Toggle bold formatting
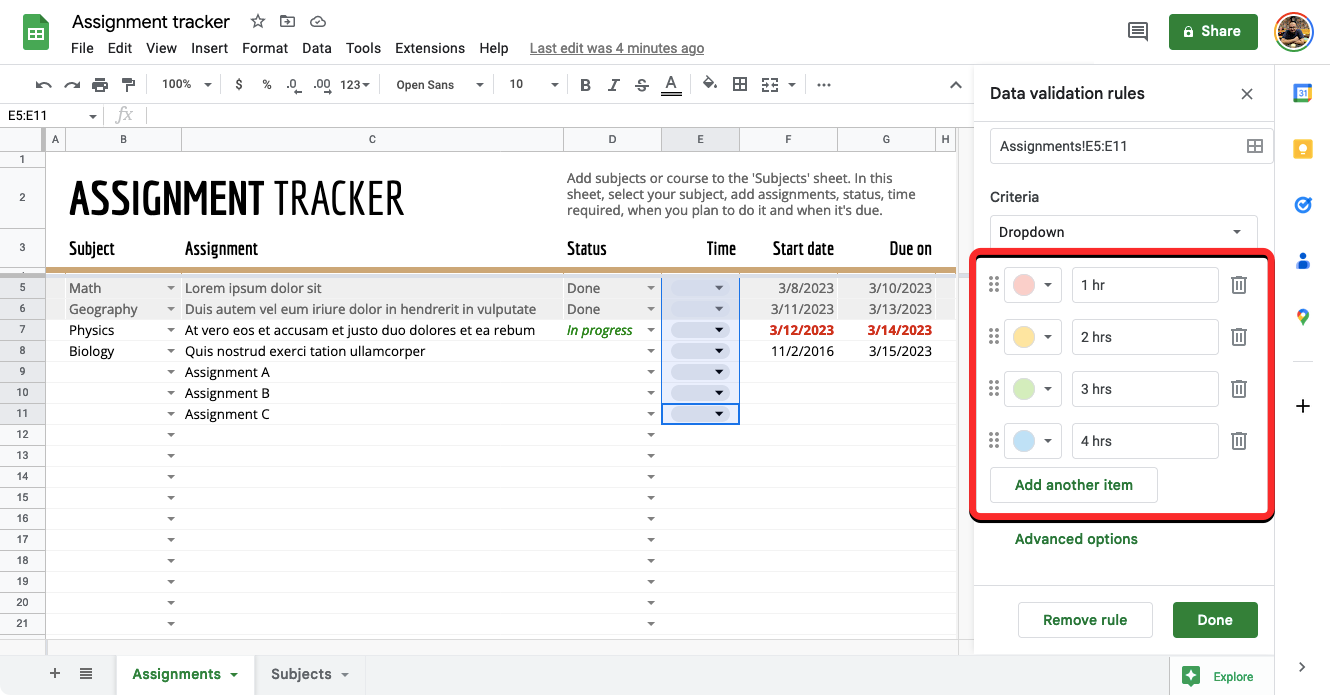 tap(586, 85)
